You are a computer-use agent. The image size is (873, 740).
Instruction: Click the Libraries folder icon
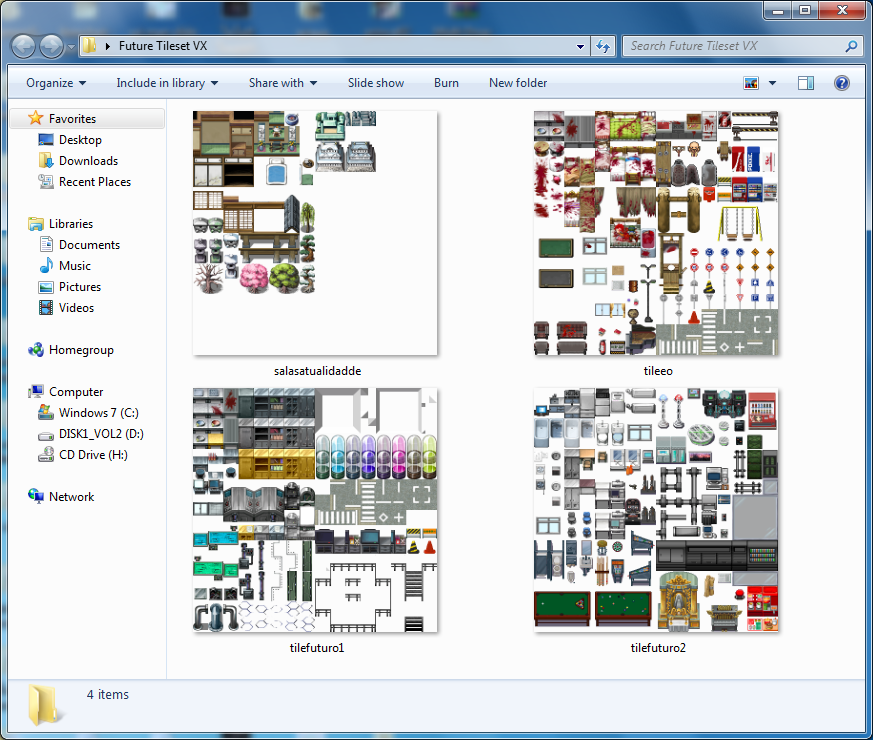[x=36, y=224]
